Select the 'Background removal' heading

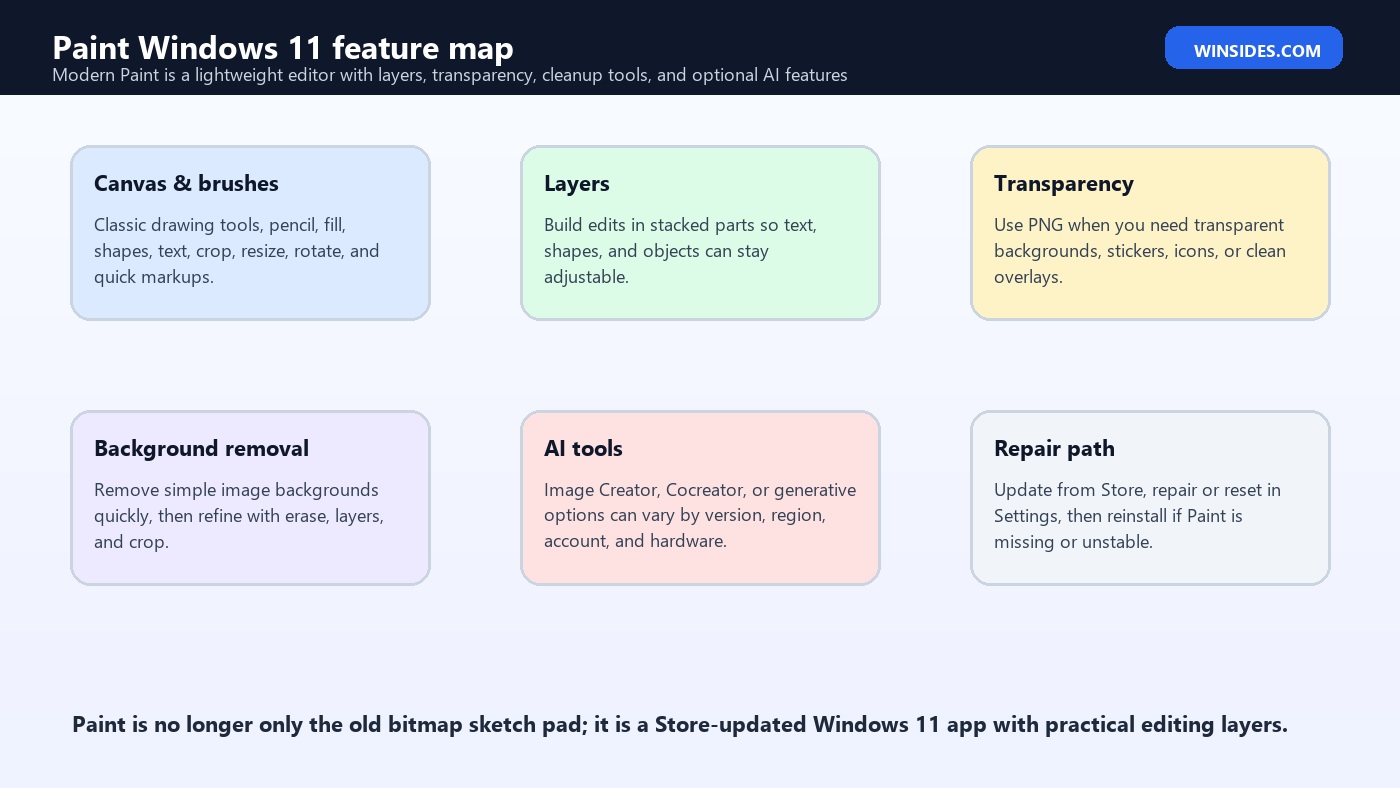coord(201,448)
